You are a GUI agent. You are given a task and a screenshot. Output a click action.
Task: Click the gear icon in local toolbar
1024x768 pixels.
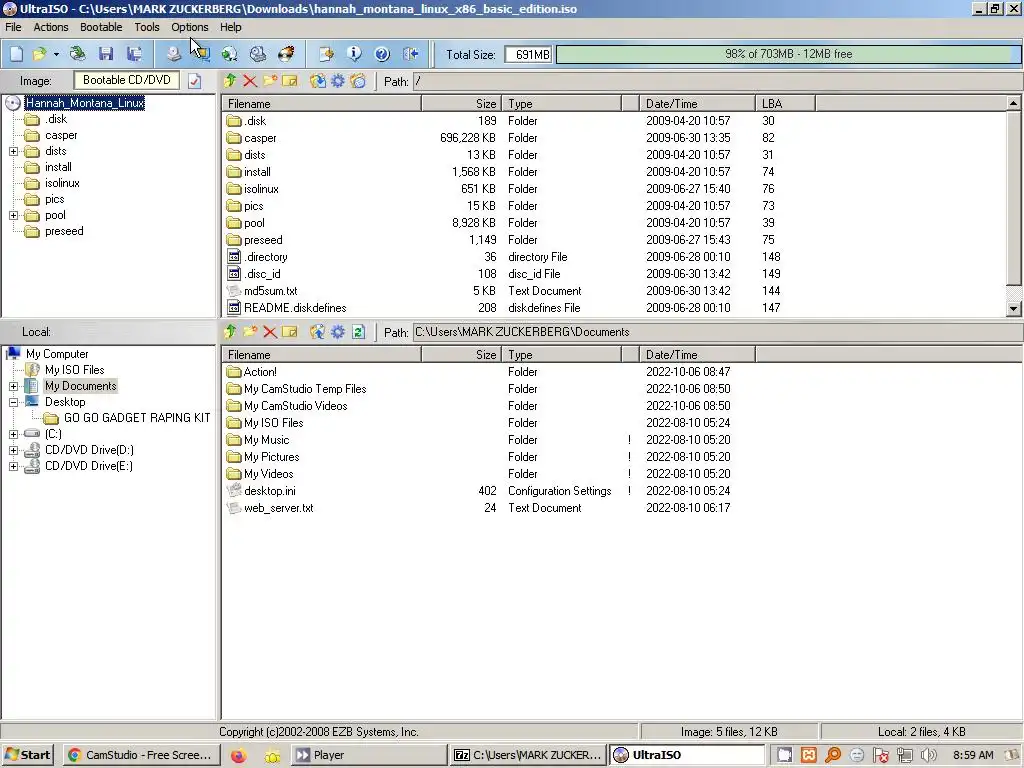338,332
